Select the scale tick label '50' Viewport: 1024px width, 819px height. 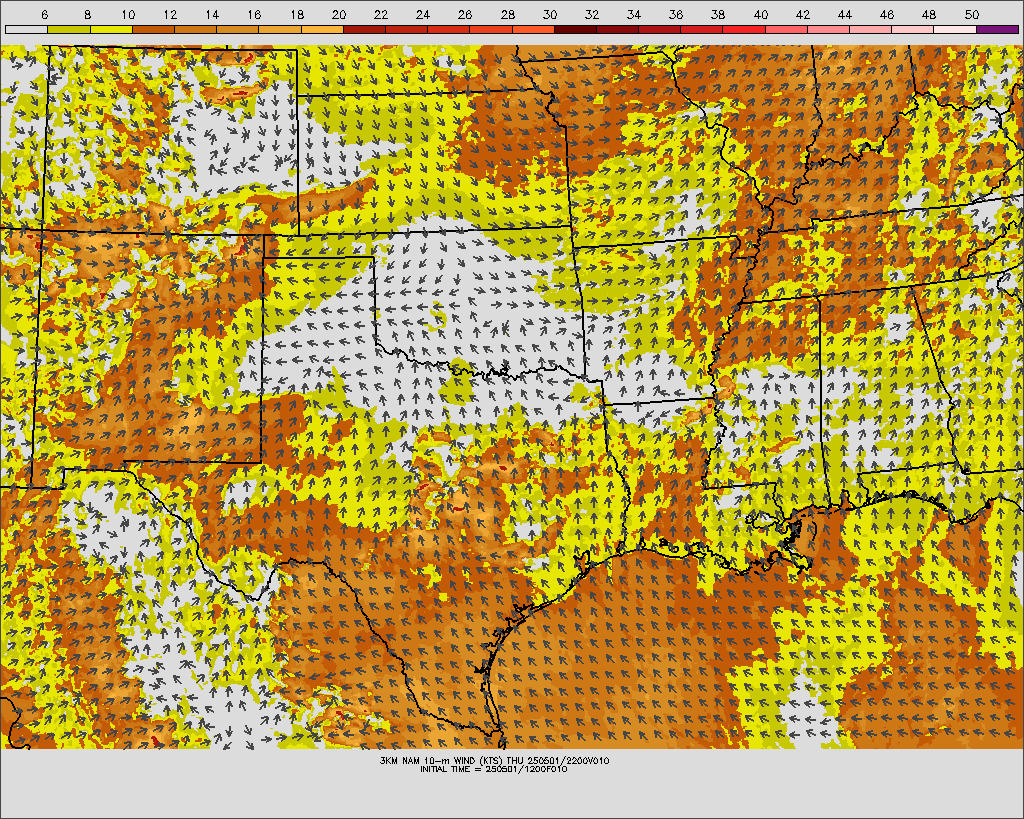(x=971, y=14)
